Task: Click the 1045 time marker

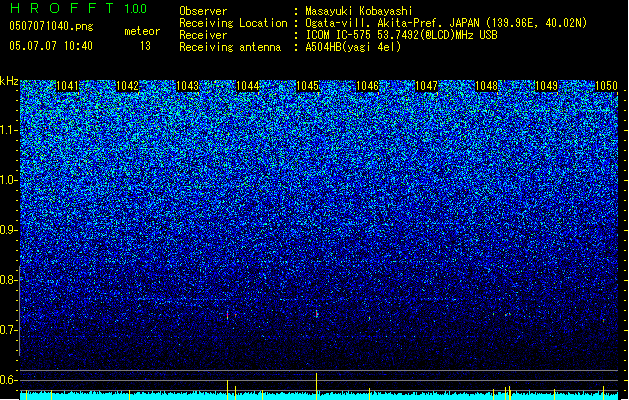Action: point(307,86)
